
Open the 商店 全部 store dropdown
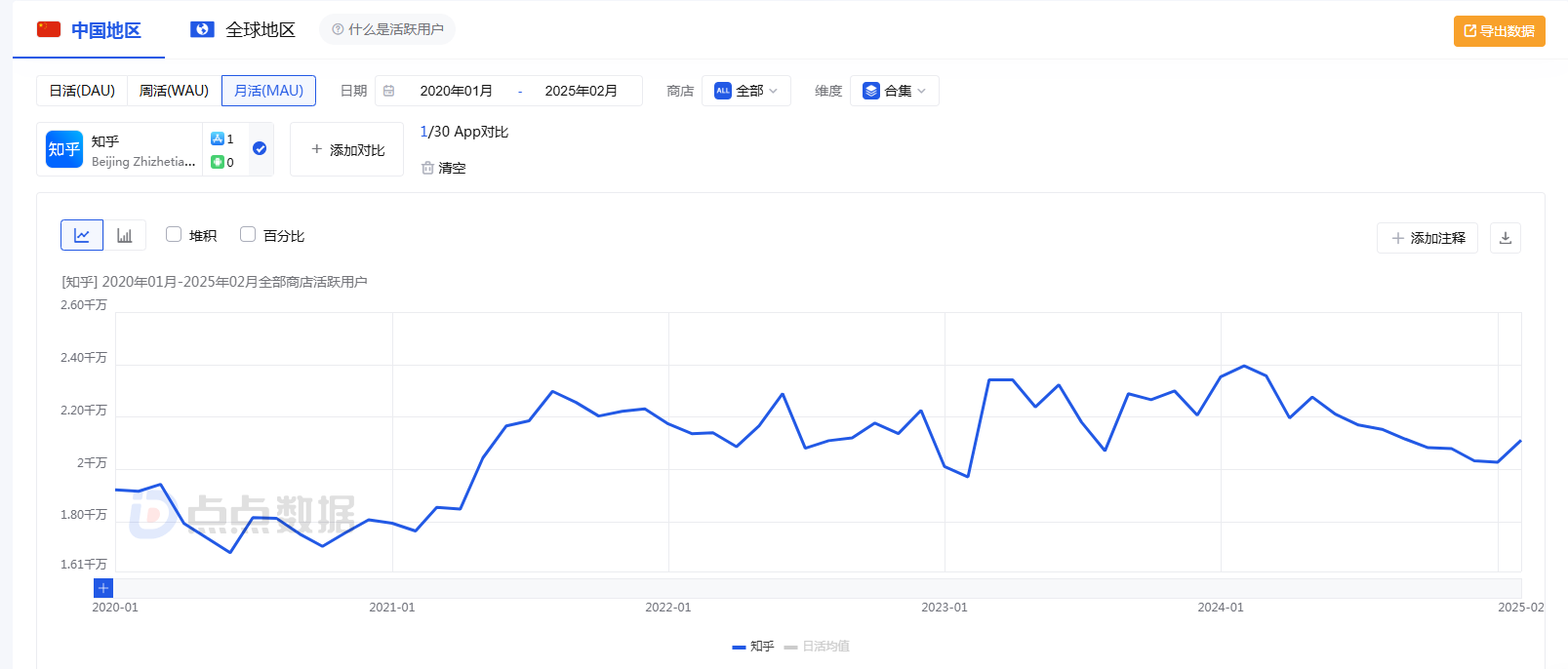(x=746, y=91)
